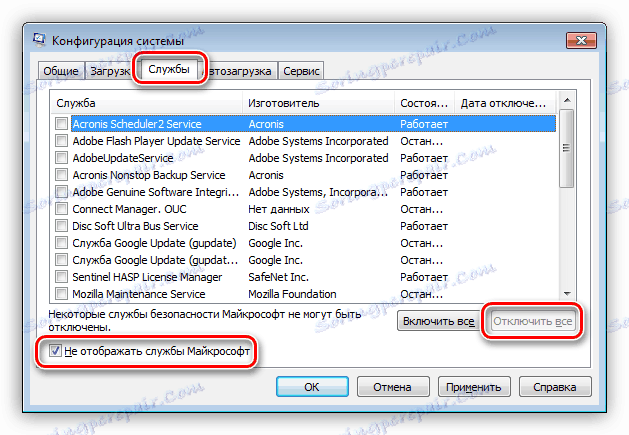Image resolution: width=629 pixels, height=435 pixels.
Task: Click the Применить button
Action: click(474, 387)
